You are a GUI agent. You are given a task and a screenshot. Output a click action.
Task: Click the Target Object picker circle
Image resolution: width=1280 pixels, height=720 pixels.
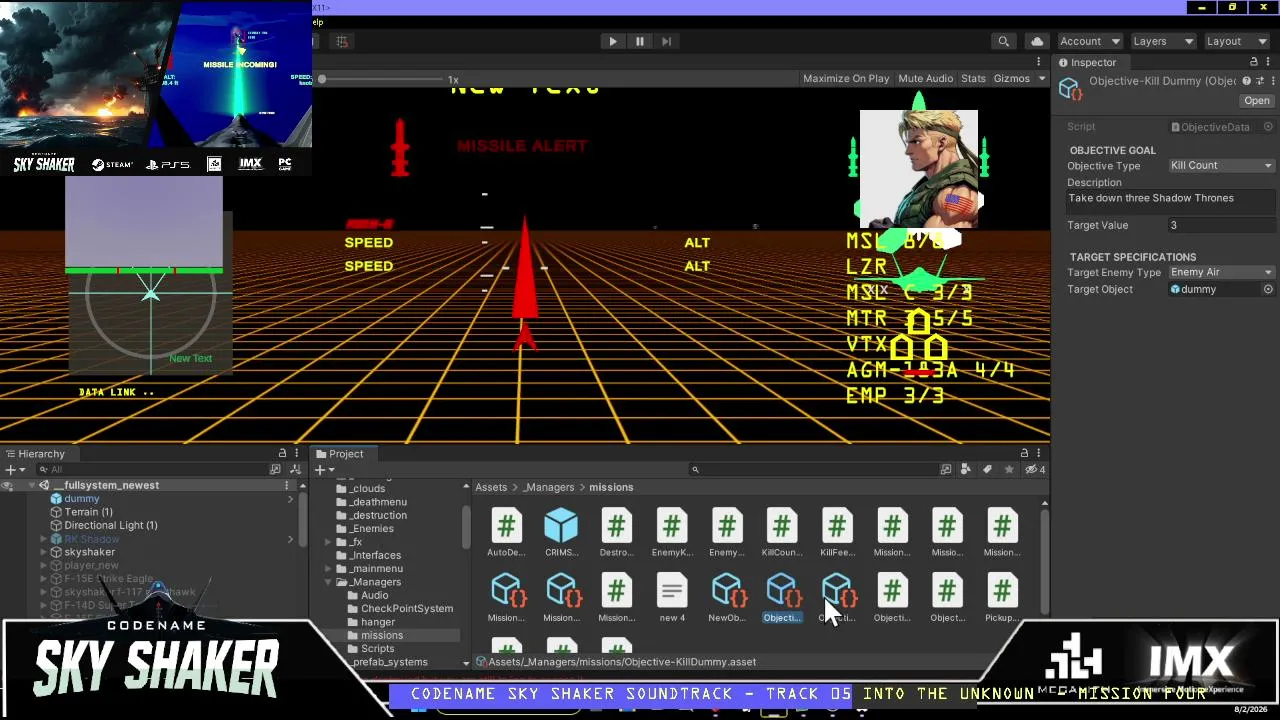(1269, 290)
